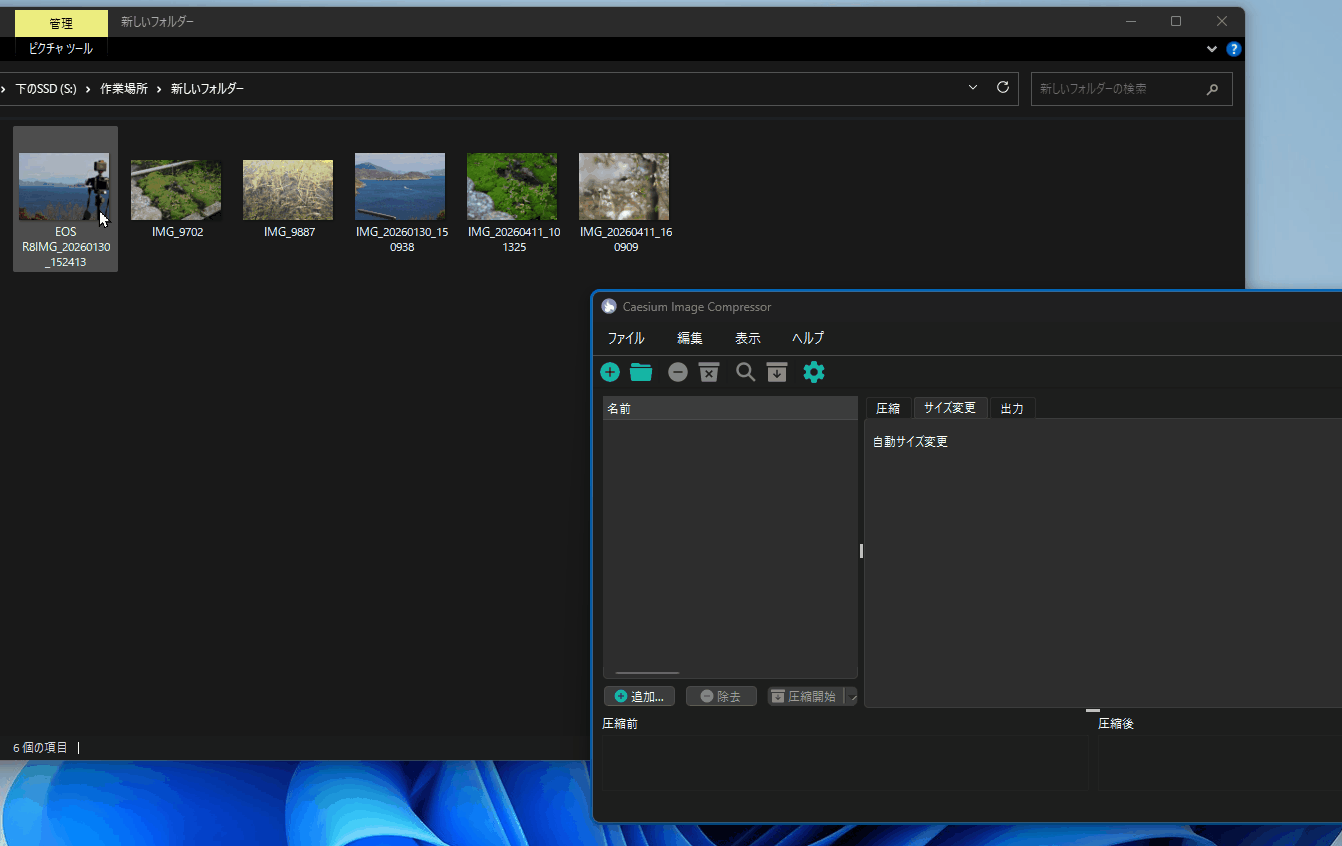The width and height of the screenshot is (1342, 846).
Task: Clear list with the box-X toolbar icon
Action: 709,372
